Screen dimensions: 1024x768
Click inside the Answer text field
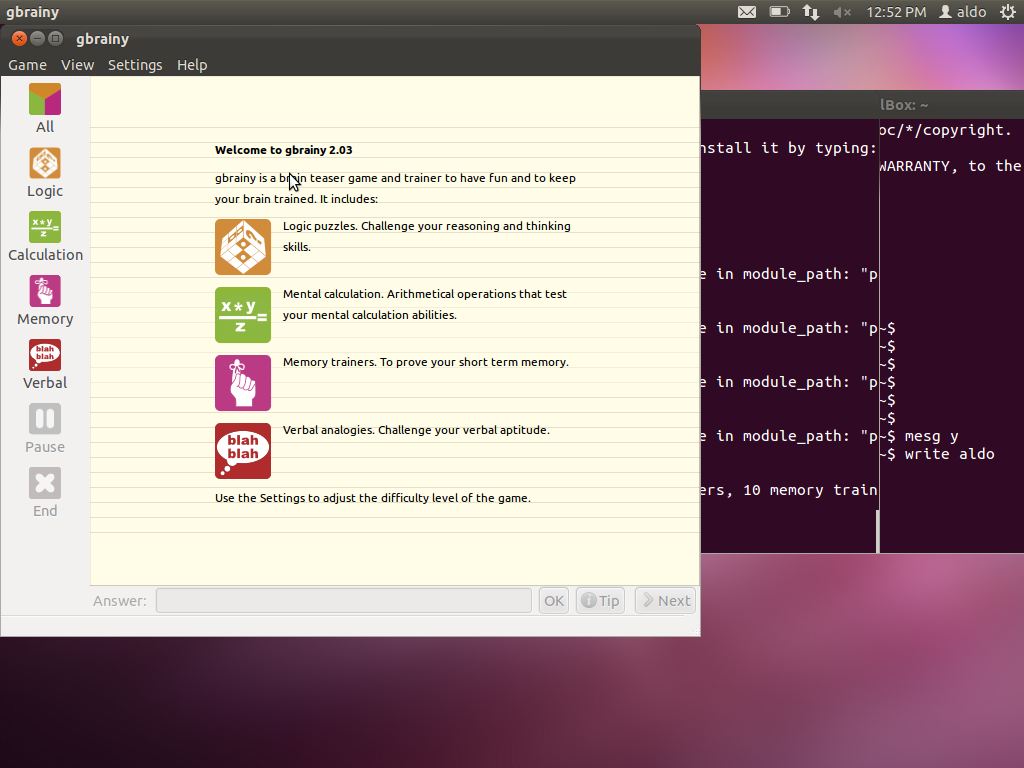click(343, 600)
